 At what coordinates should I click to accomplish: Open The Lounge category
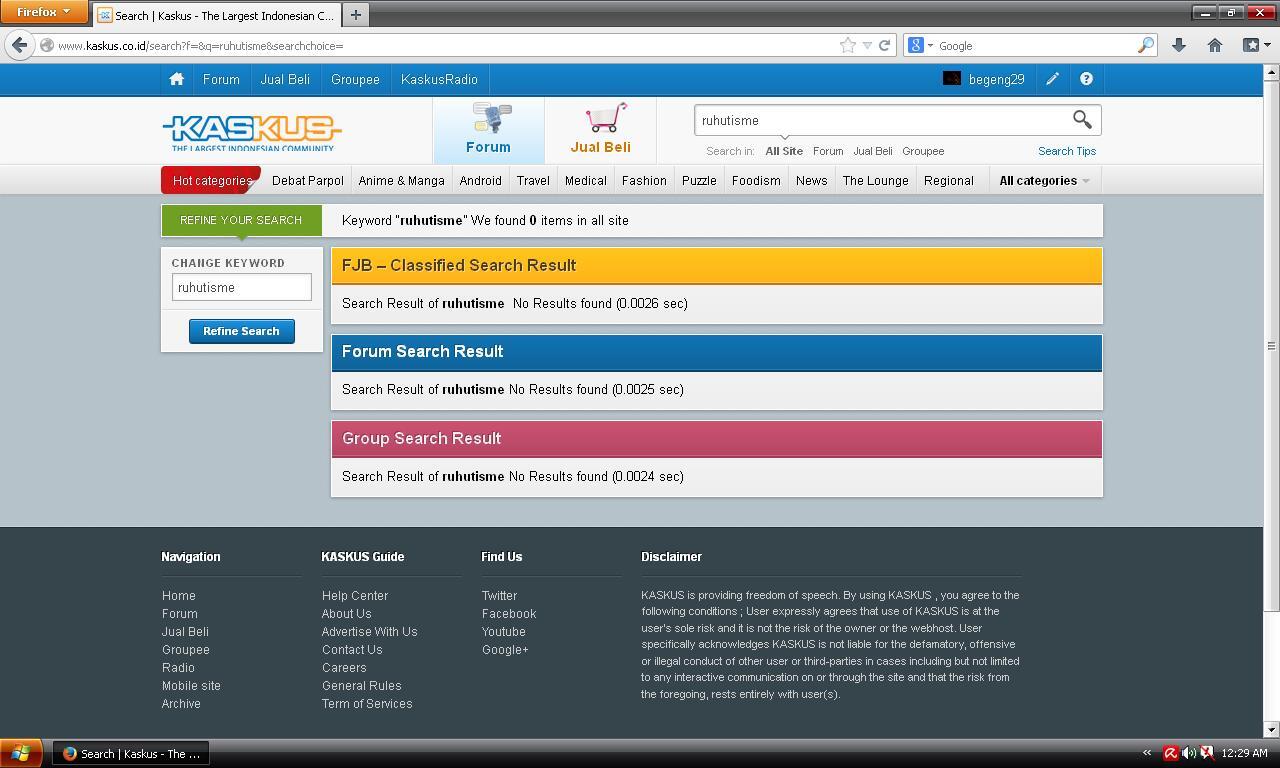coord(875,181)
